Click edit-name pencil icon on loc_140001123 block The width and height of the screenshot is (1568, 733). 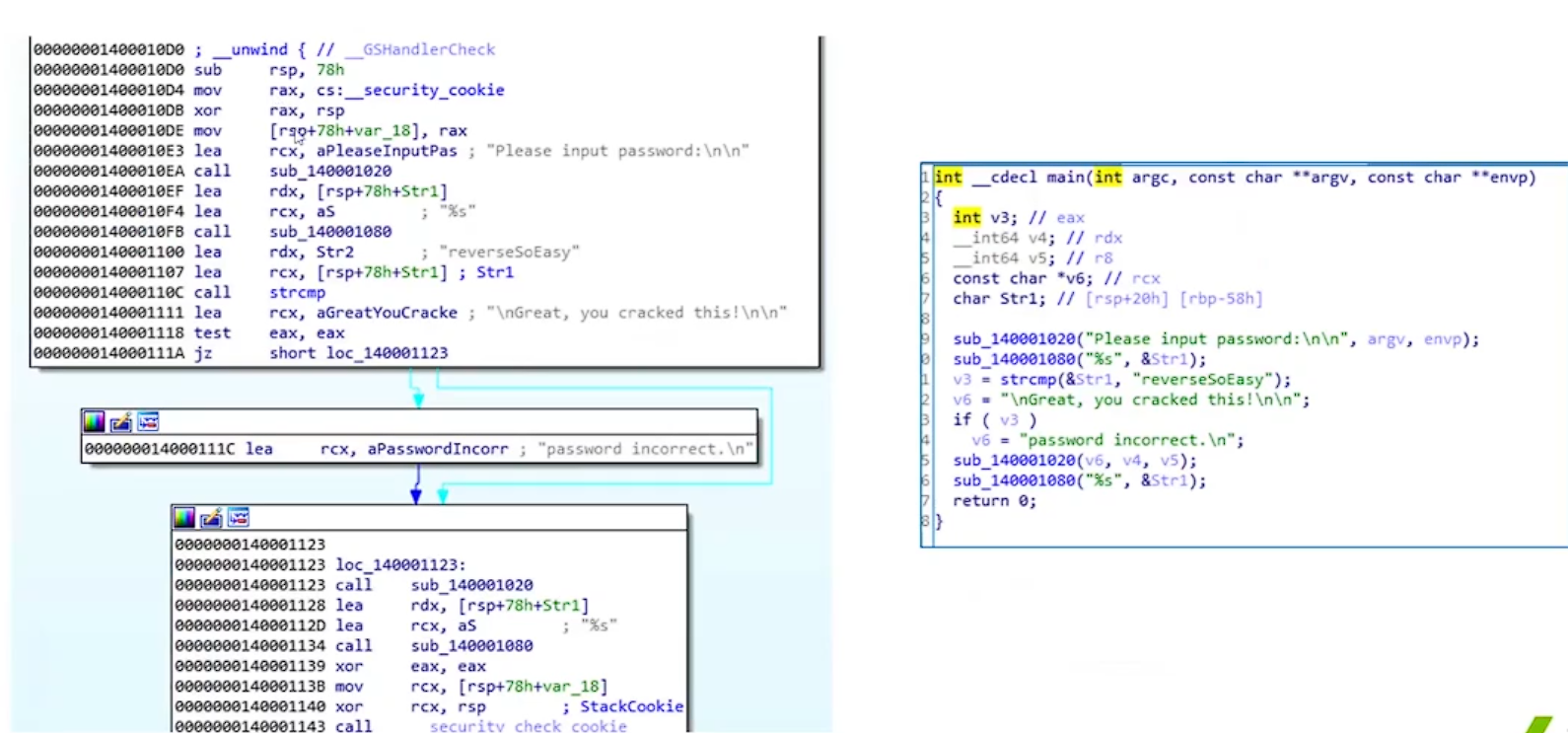coord(211,518)
